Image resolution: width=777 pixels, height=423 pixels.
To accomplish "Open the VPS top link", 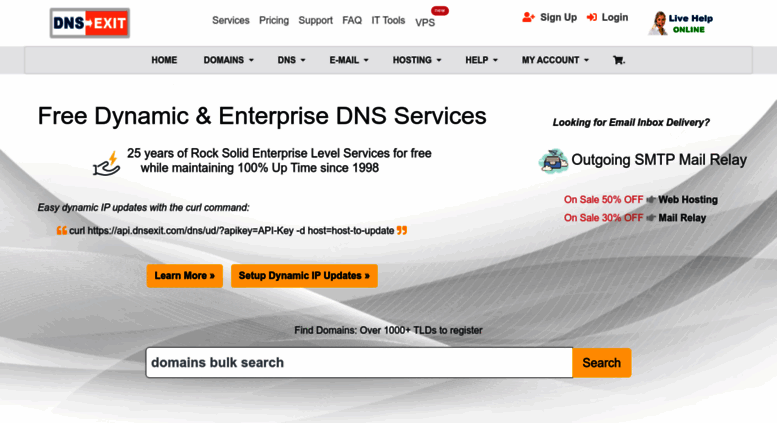I will (x=425, y=23).
